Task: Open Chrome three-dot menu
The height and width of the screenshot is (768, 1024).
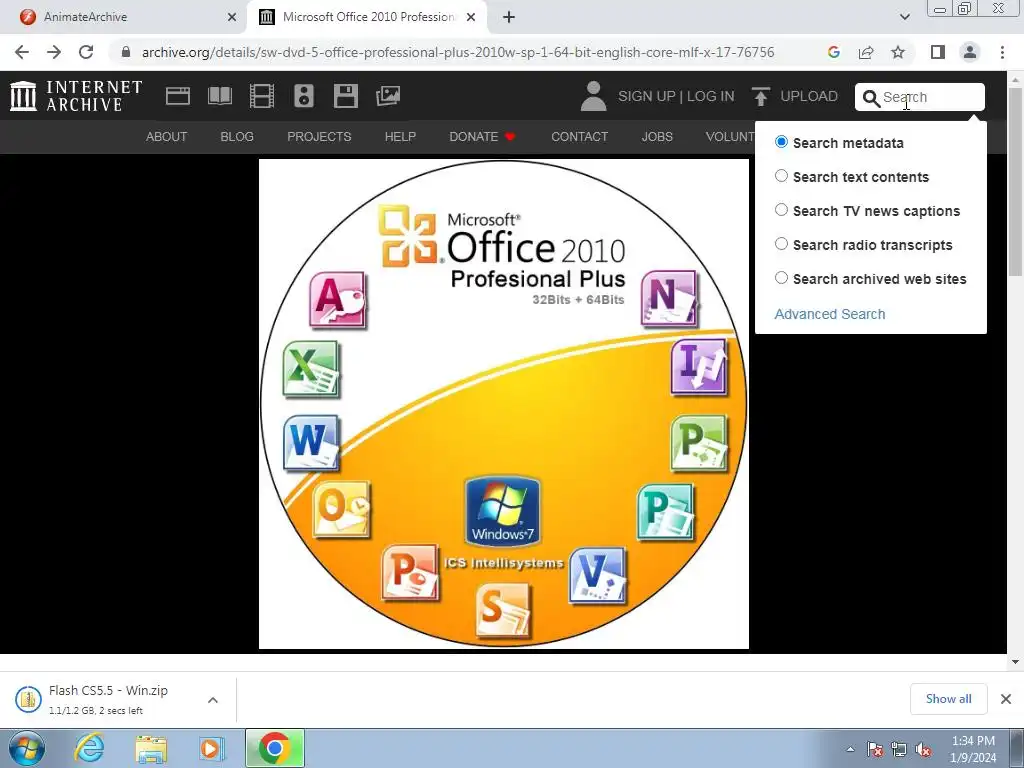Action: pyautogui.click(x=1002, y=52)
